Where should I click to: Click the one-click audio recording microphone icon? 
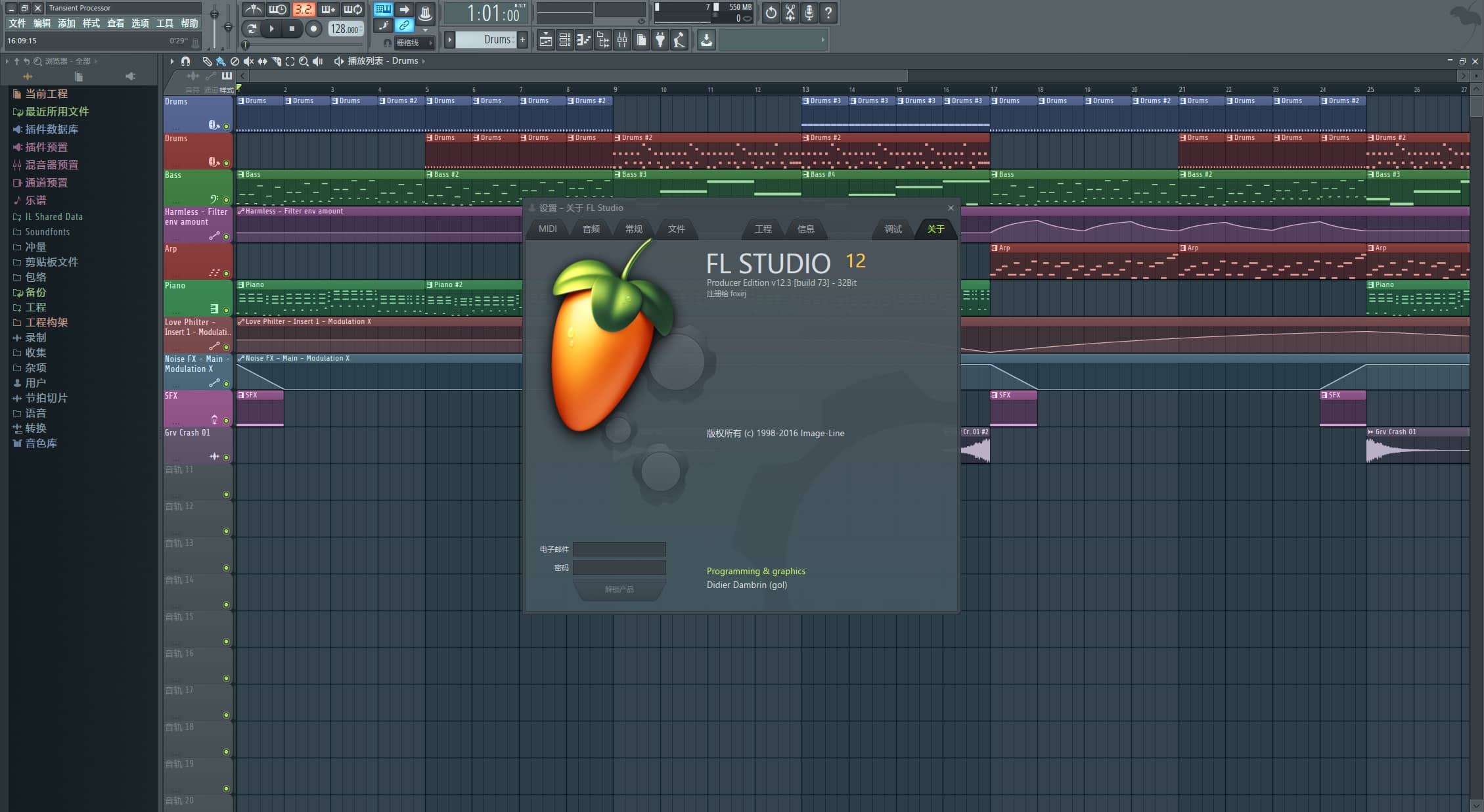(x=809, y=12)
